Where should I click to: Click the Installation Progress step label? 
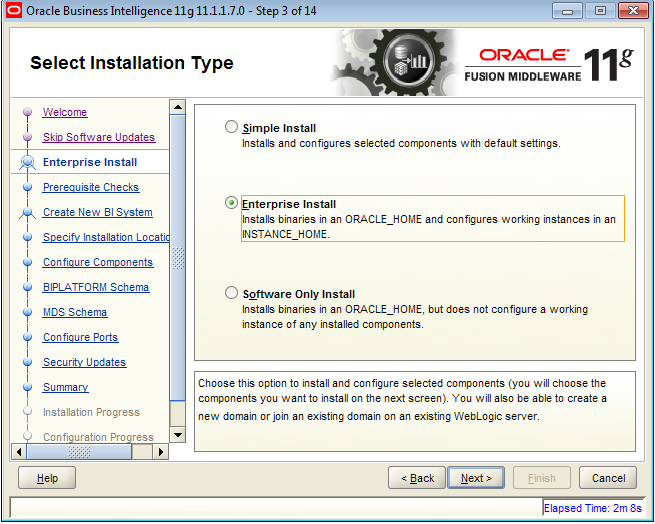(x=91, y=412)
